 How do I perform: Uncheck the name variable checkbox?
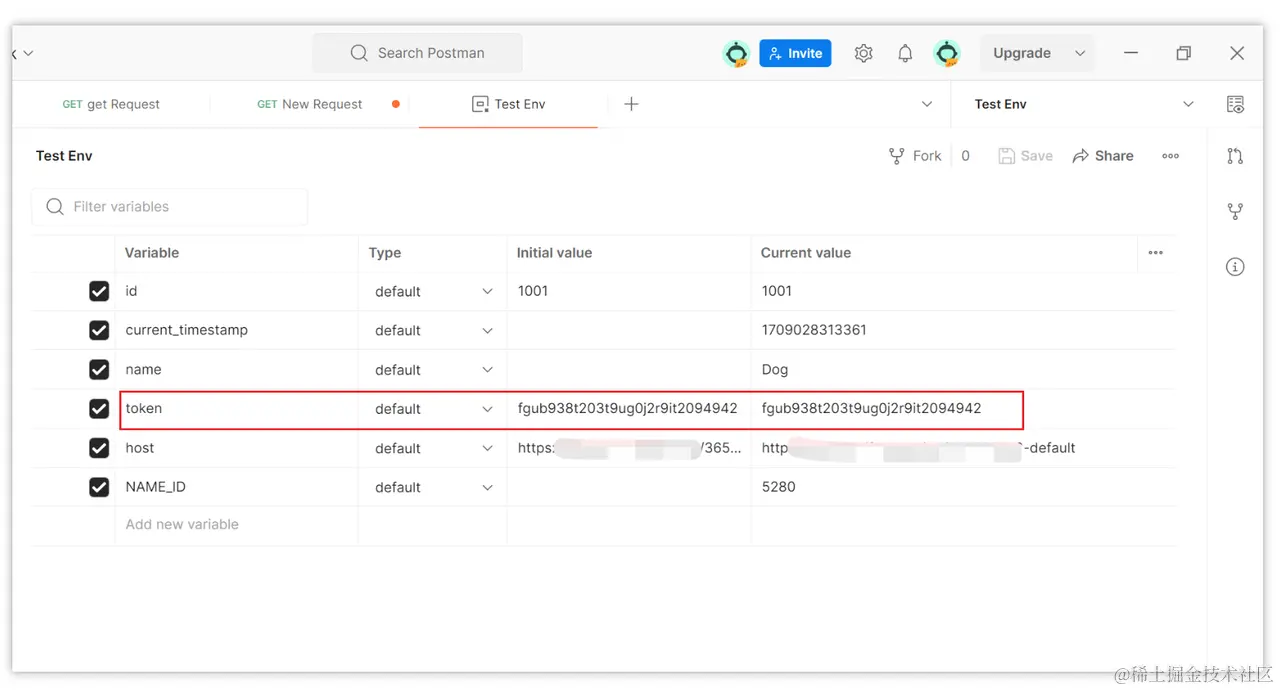pyautogui.click(x=99, y=369)
